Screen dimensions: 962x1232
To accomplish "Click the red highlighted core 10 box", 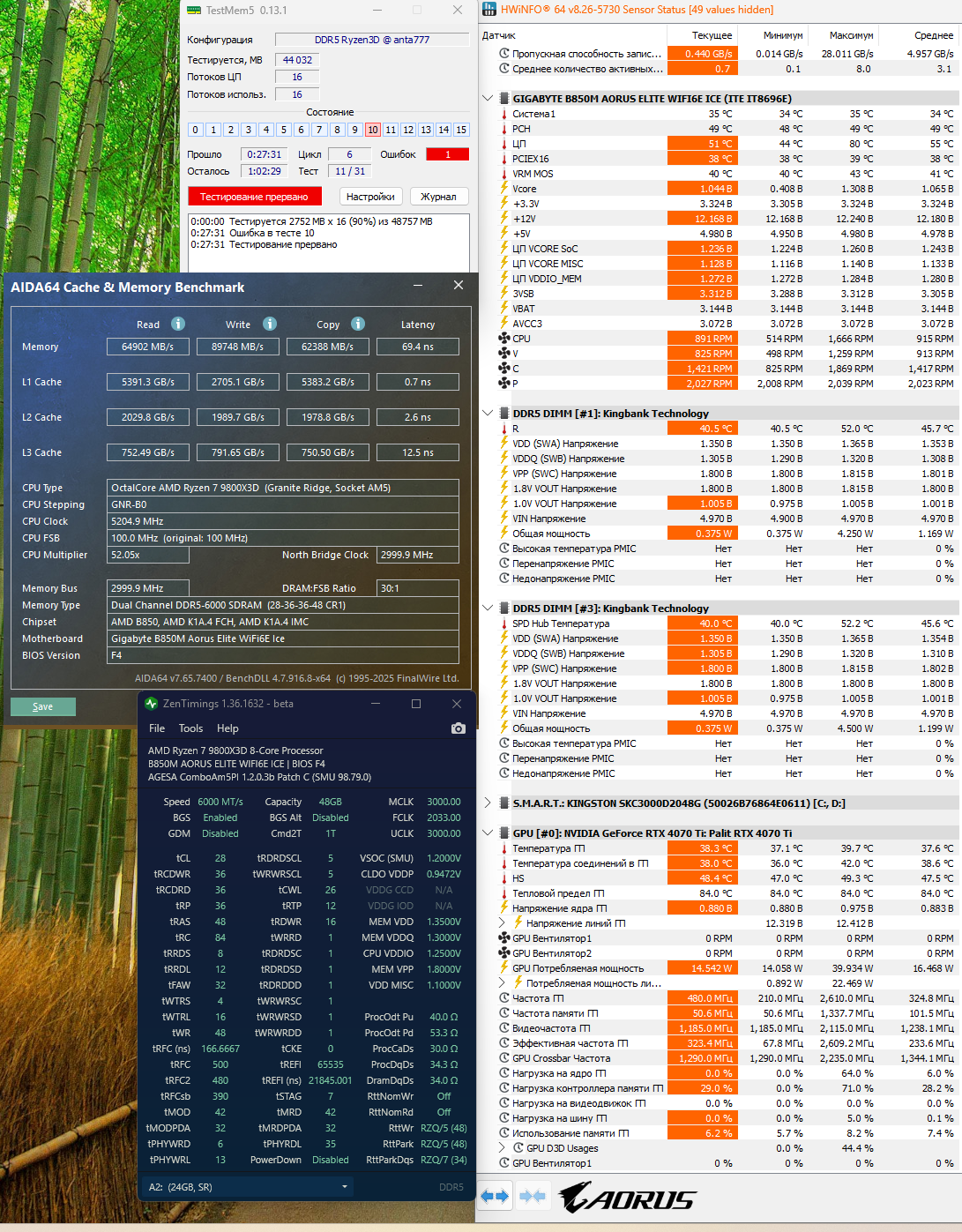I will click(x=373, y=130).
